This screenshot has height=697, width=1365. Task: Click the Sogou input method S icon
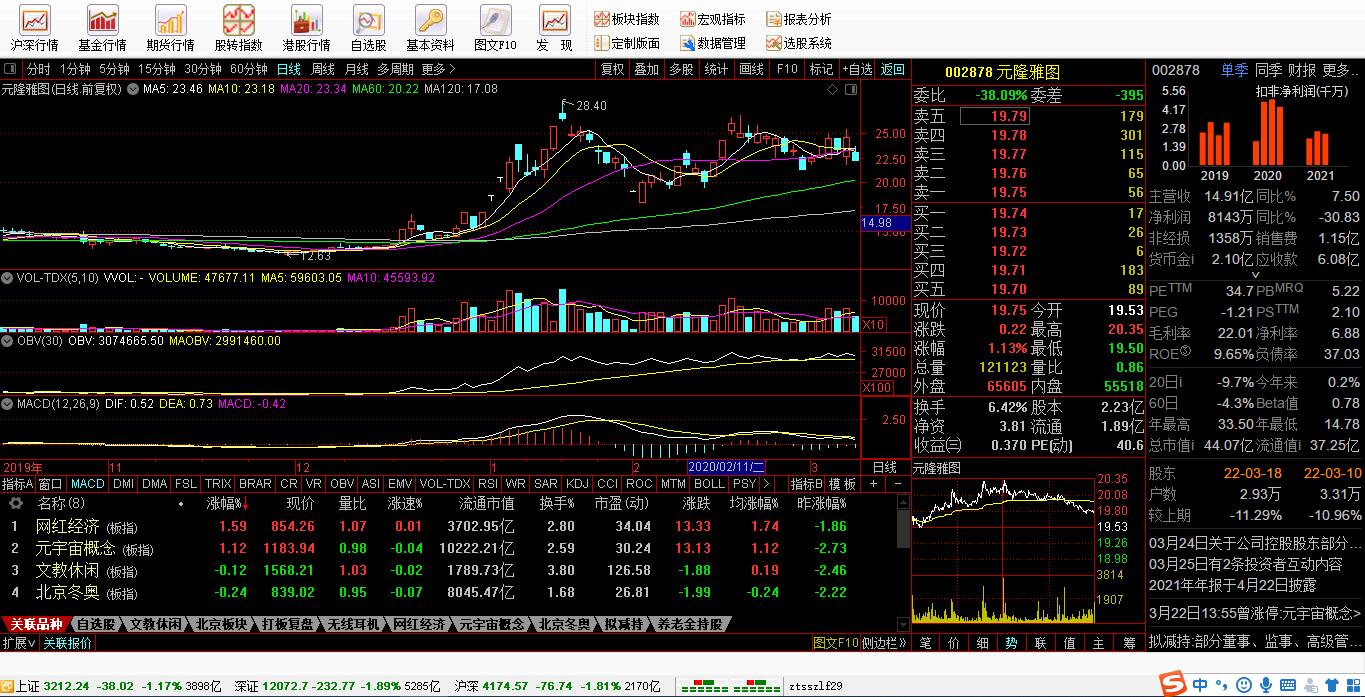click(1170, 685)
